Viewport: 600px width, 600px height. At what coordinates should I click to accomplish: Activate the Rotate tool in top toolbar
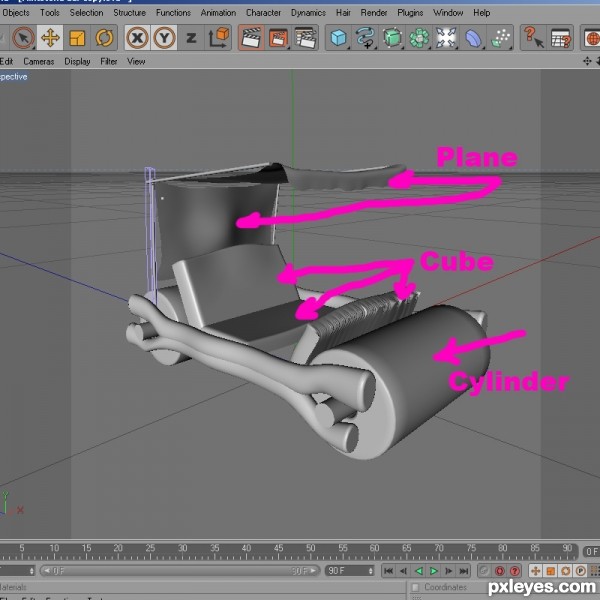coord(104,38)
